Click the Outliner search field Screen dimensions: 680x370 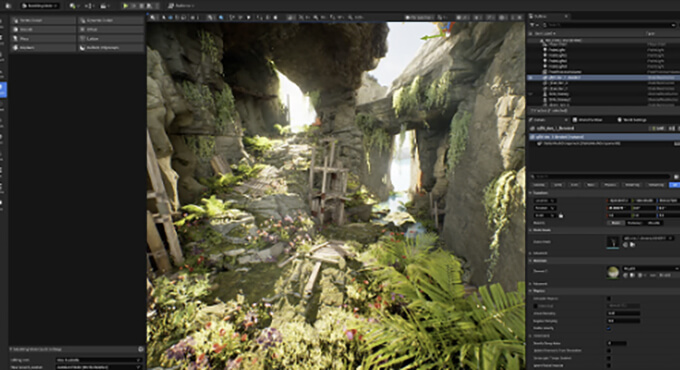pyautogui.click(x=609, y=25)
